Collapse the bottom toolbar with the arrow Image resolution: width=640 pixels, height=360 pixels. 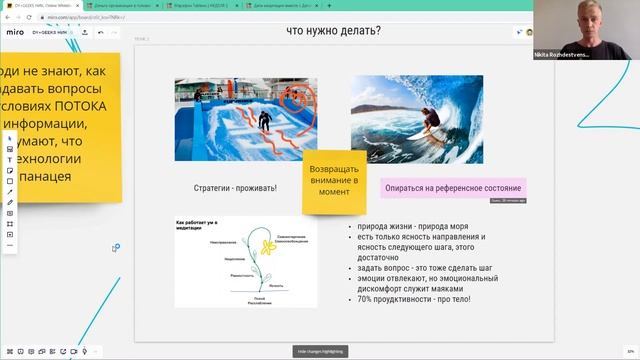click(x=96, y=351)
